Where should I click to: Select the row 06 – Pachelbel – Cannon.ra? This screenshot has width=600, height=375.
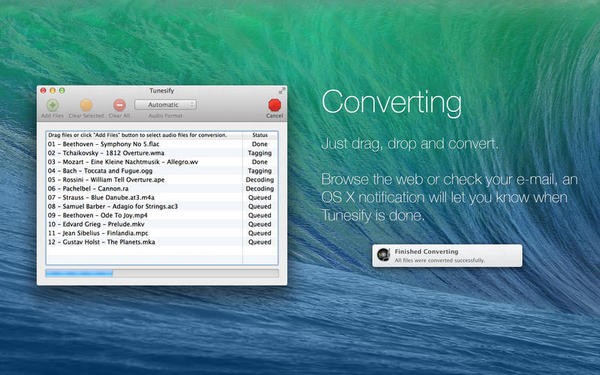[x=162, y=189]
